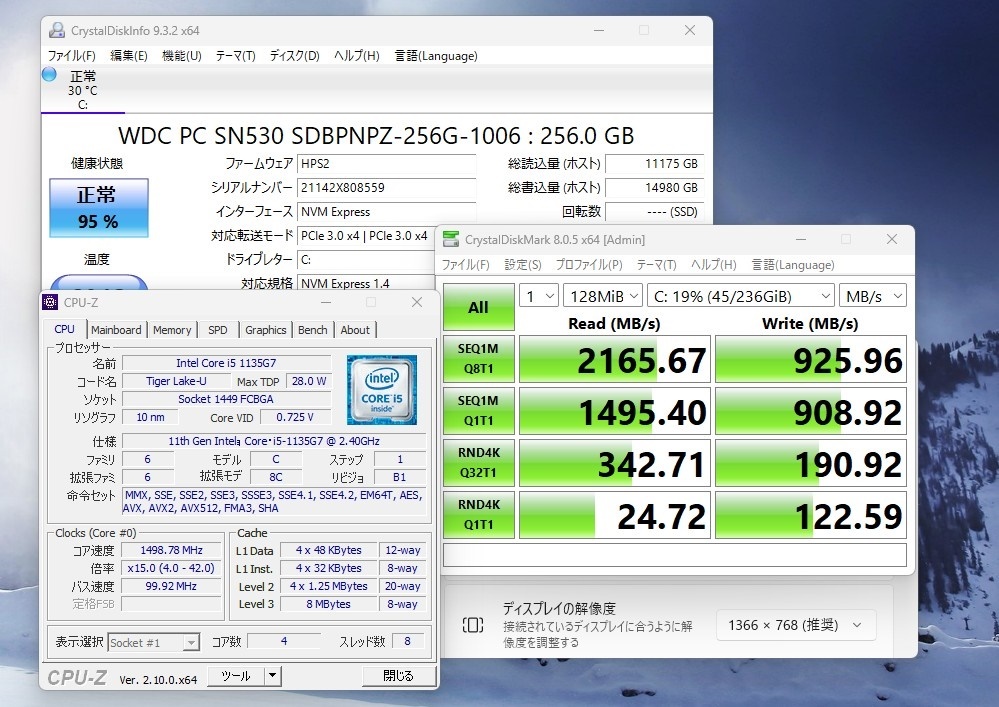Click the CPU name field Intel Core i5 1135G7
Screen dimensions: 999x707
click(226, 363)
